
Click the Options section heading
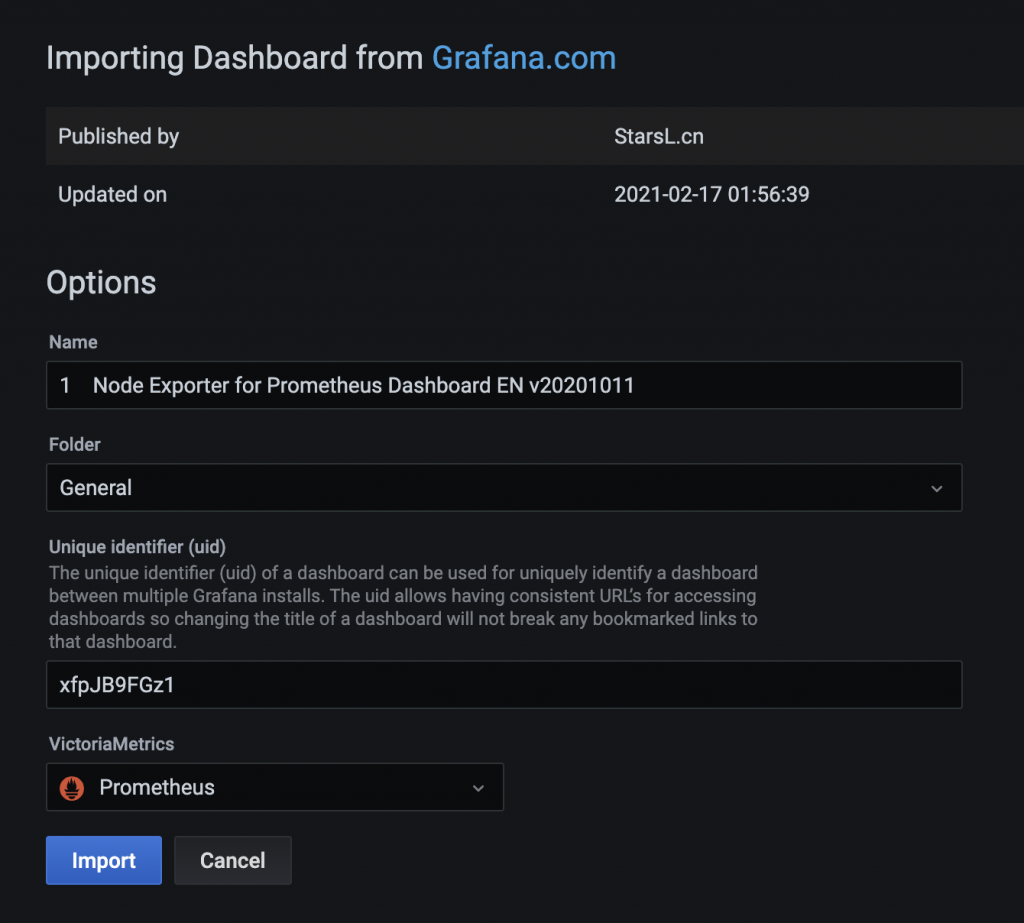101,283
